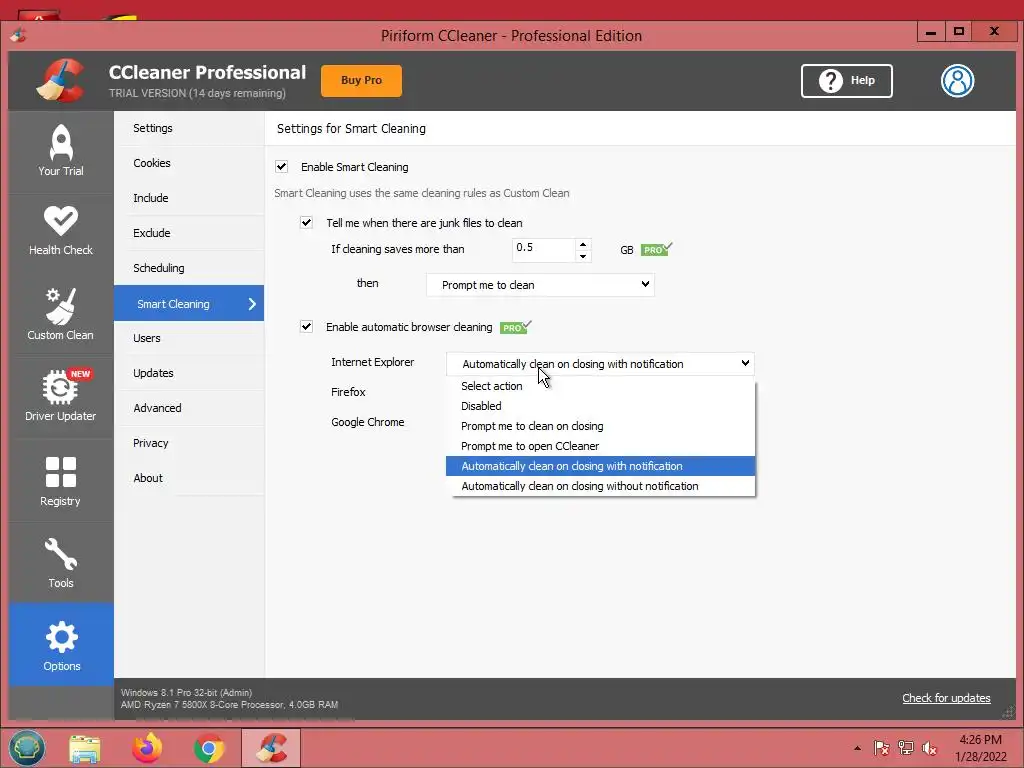Click Check for updates link
The height and width of the screenshot is (768, 1024).
[x=946, y=698]
